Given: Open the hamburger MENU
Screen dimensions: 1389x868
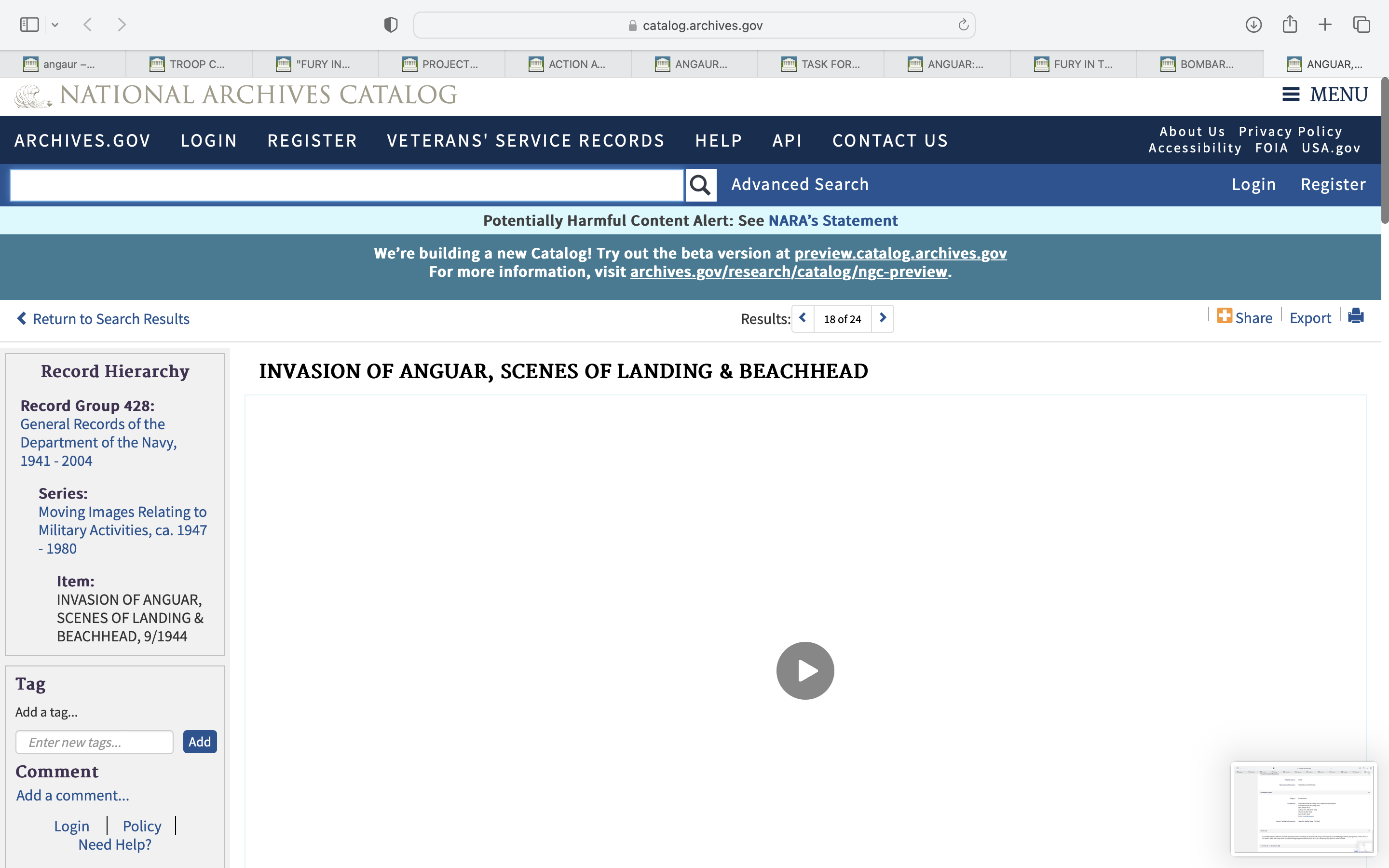Looking at the screenshot, I should [x=1325, y=95].
